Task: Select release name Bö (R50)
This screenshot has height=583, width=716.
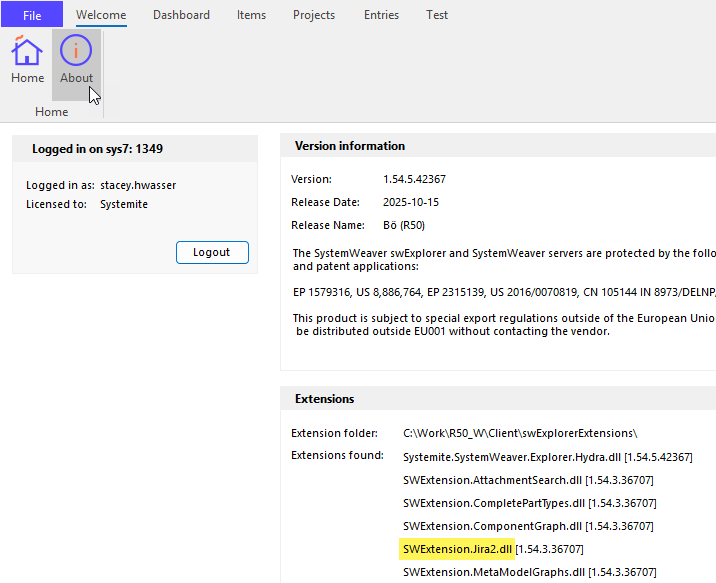Action: point(404,225)
